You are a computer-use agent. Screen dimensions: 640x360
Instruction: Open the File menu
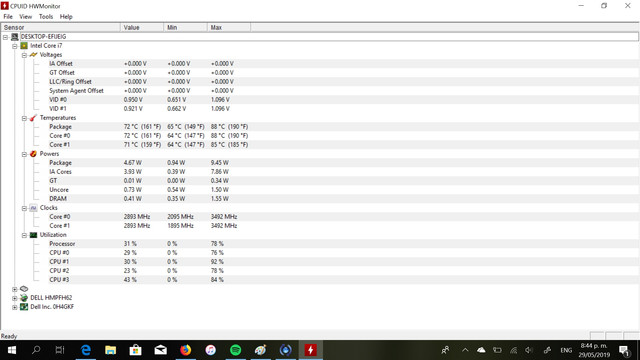tap(8, 17)
